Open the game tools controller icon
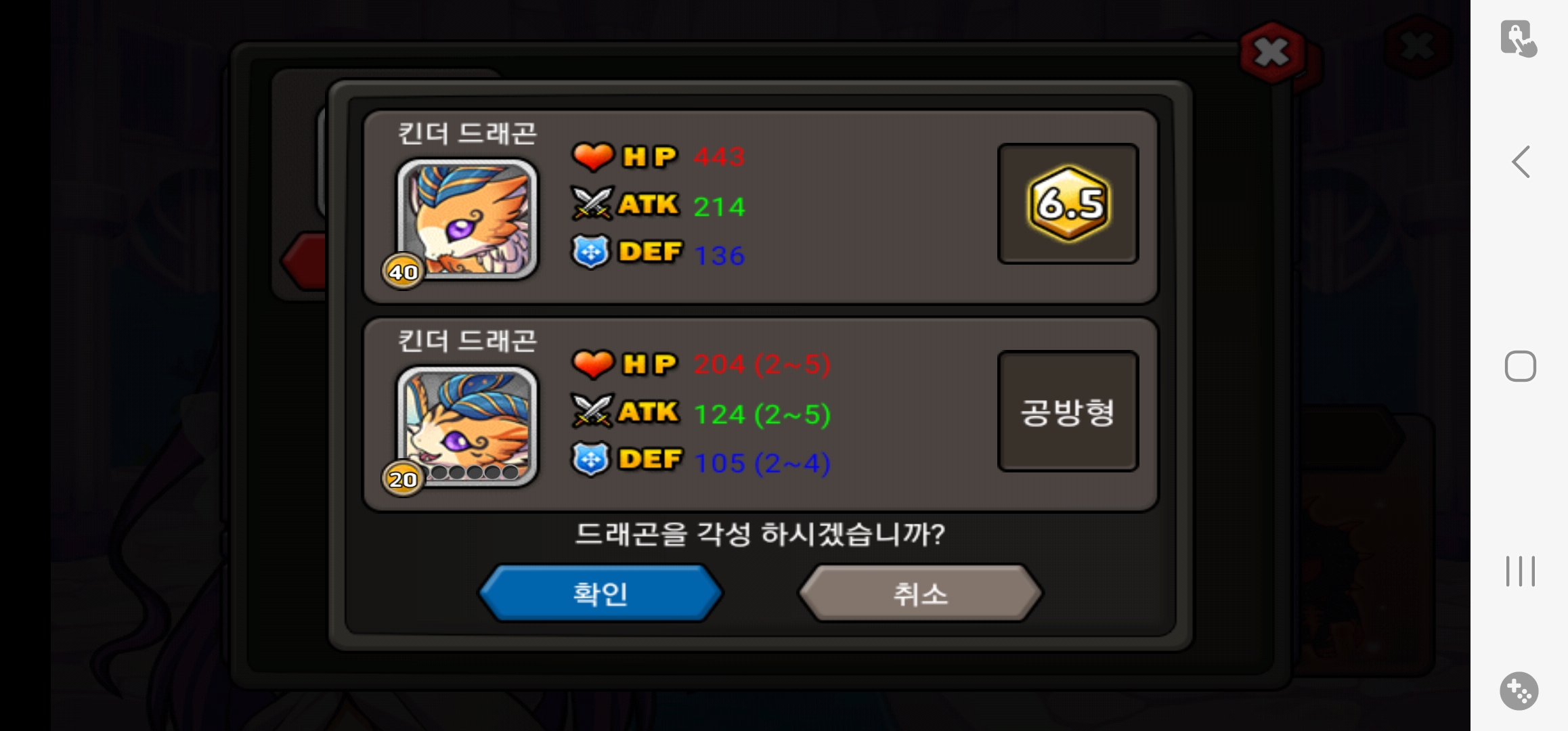Image resolution: width=1568 pixels, height=731 pixels. 1519,691
